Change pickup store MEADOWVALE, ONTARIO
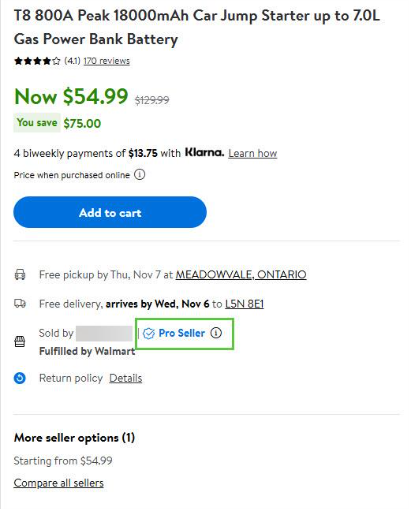 coord(241,274)
